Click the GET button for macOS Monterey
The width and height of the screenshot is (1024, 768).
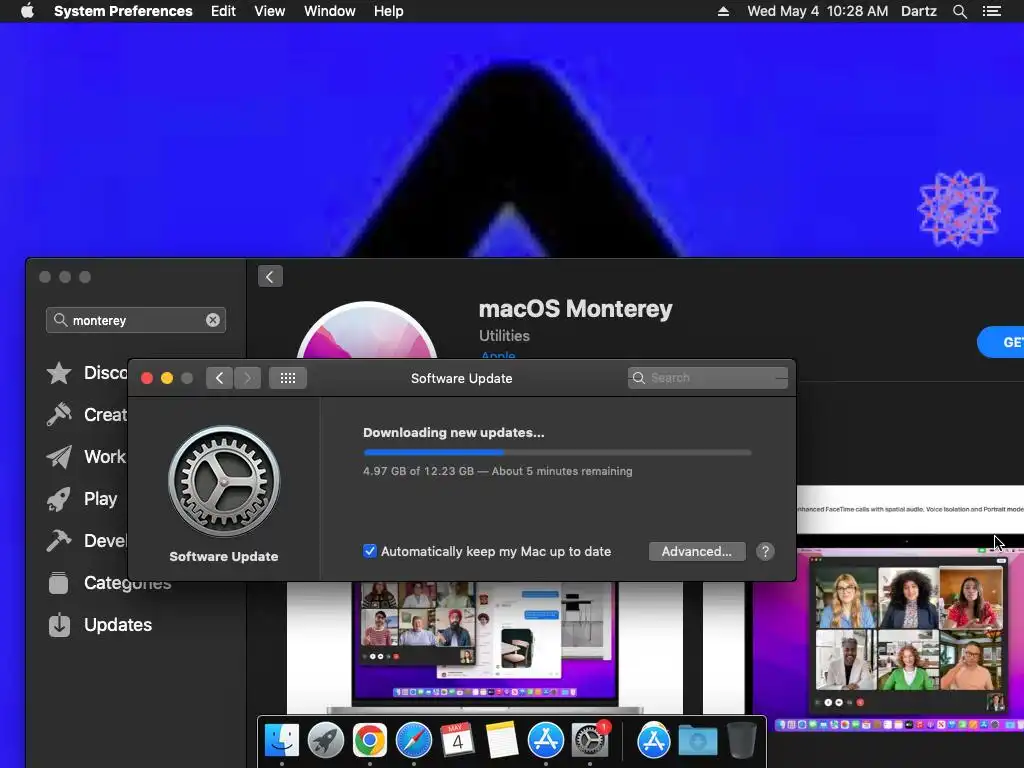point(1002,342)
